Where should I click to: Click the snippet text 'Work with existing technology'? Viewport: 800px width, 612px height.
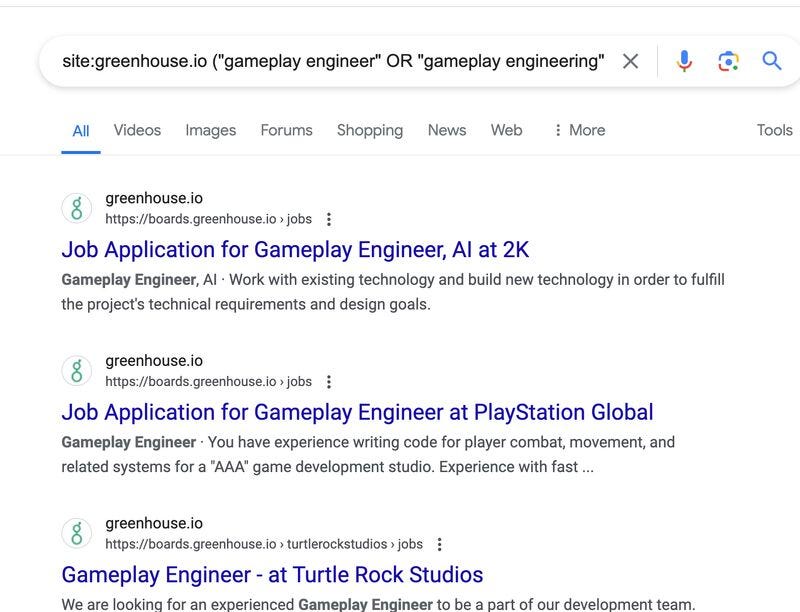coord(332,280)
